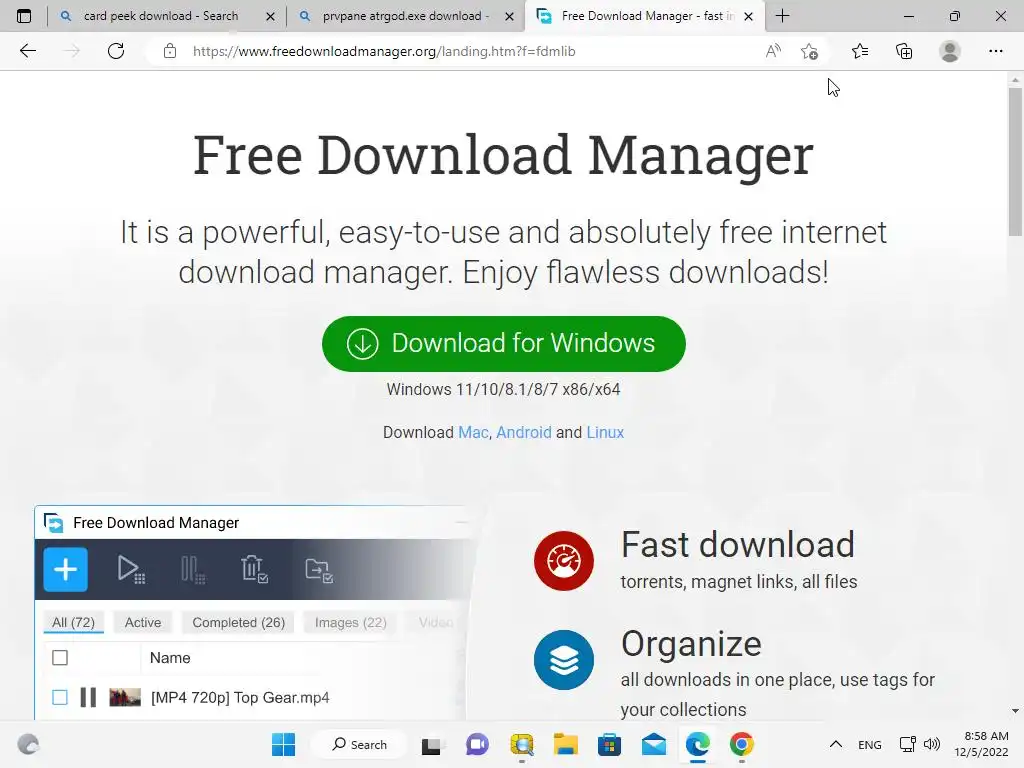This screenshot has width=1024, height=768.
Task: Check the Top Gear.mp4 row checkbox
Action: [59, 697]
